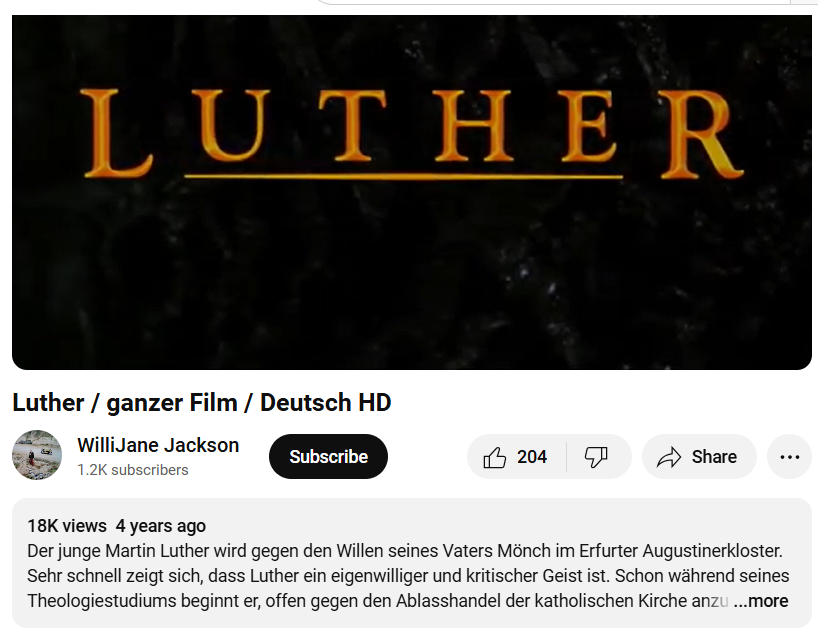Screen dimensions: 818x644
Task: Open the three-dot more actions menu
Action: pos(789,457)
